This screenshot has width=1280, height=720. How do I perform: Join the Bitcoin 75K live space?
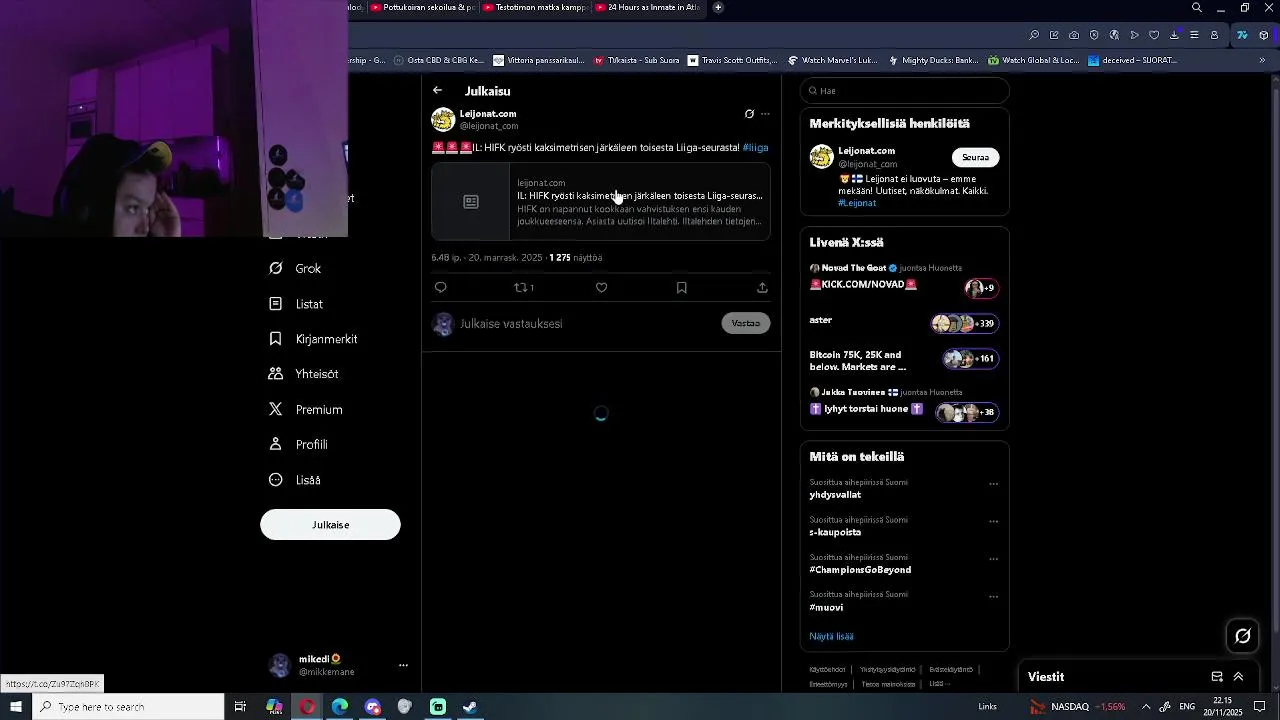(904, 360)
